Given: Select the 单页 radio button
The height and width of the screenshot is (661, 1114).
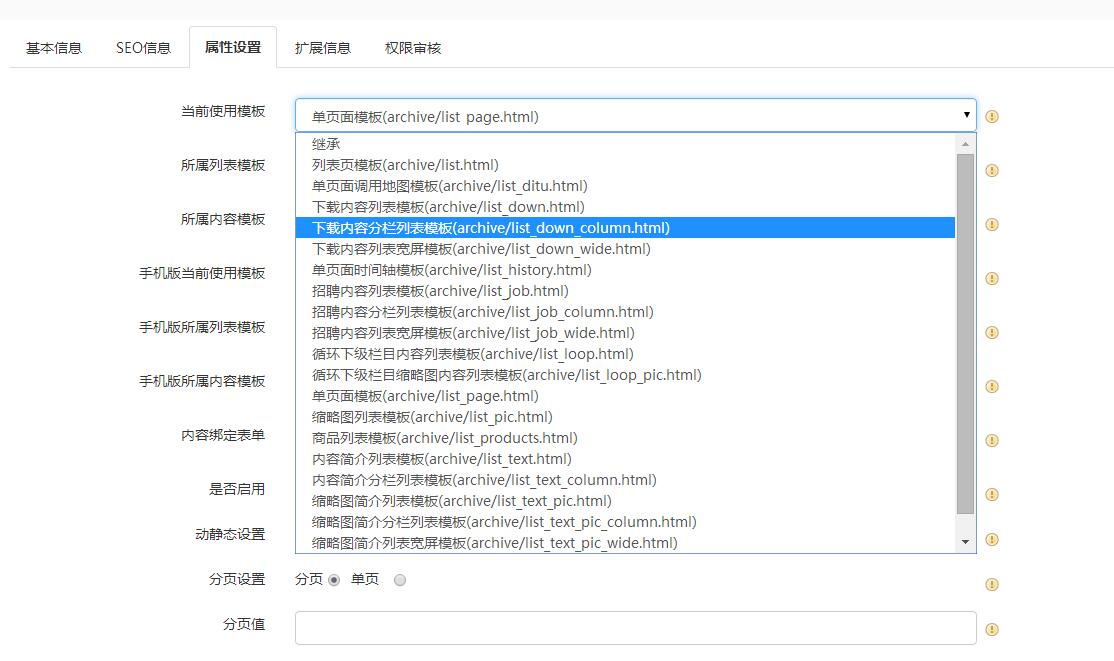Looking at the screenshot, I should tap(400, 580).
